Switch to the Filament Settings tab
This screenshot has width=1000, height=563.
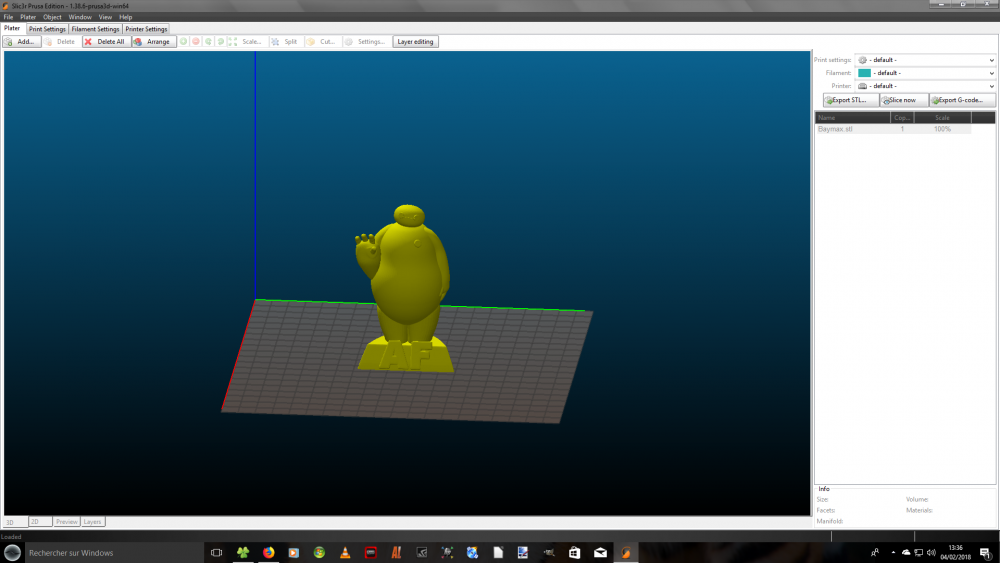pyautogui.click(x=95, y=29)
